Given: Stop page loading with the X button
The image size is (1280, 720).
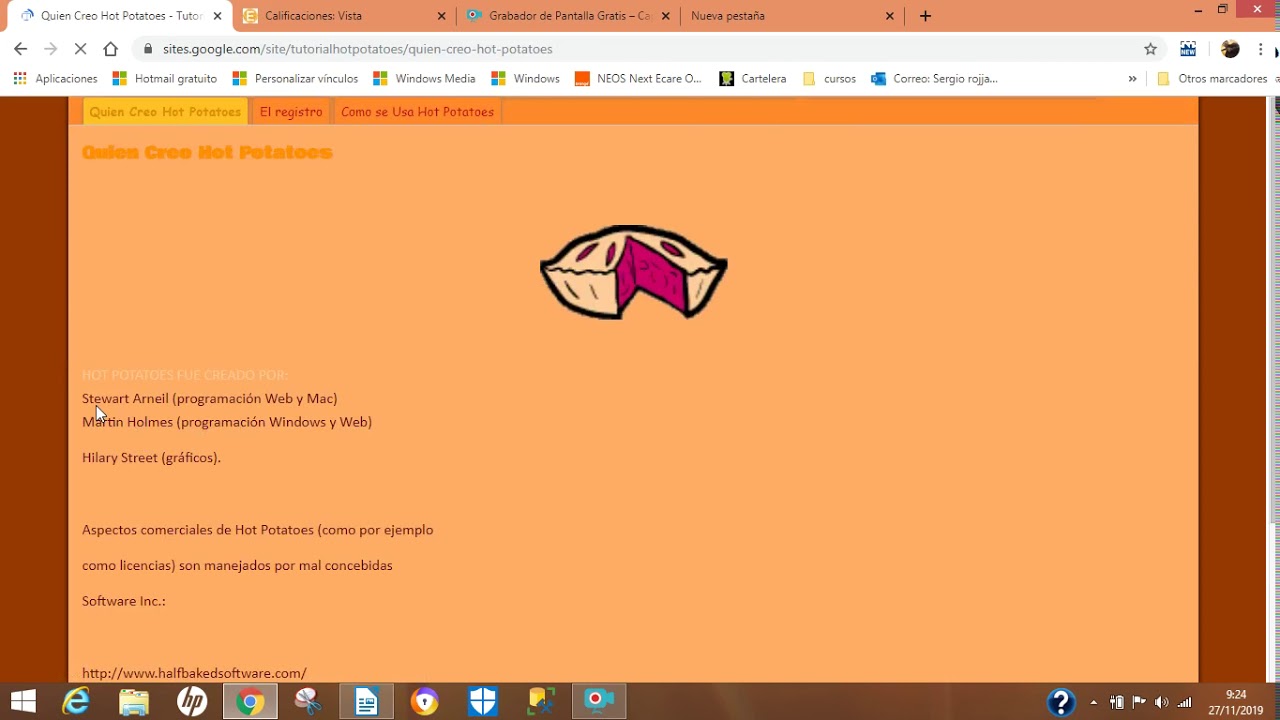Looking at the screenshot, I should pyautogui.click(x=81, y=49).
